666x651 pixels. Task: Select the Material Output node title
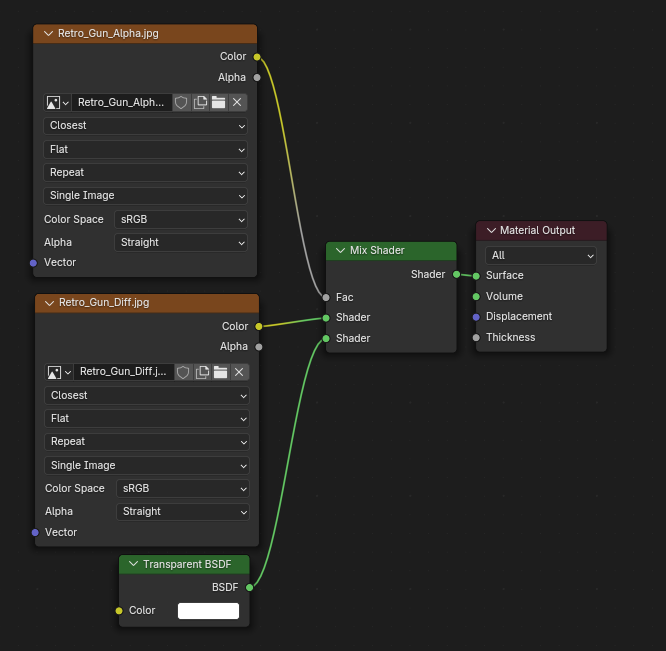[537, 230]
